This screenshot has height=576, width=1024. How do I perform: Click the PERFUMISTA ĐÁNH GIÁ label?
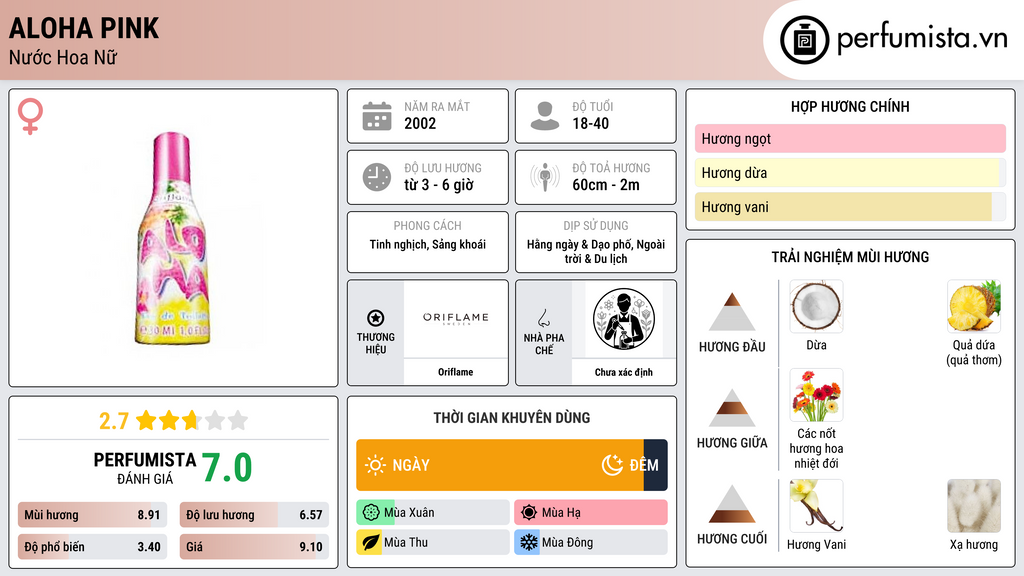point(145,468)
